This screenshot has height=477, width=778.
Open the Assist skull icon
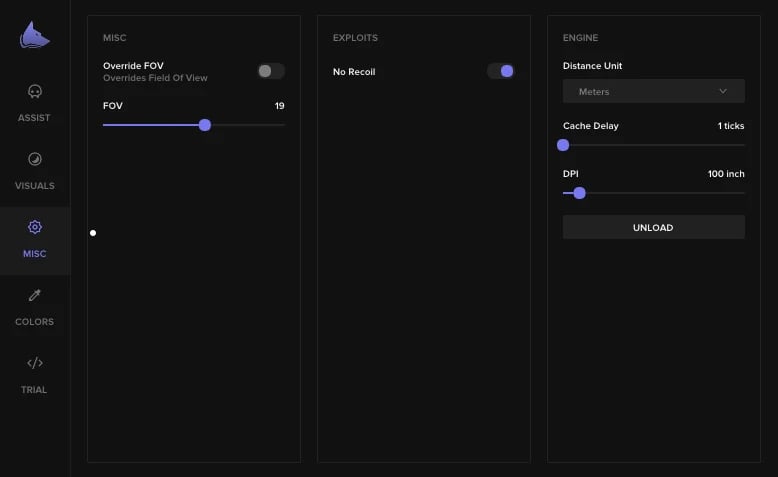pos(35,91)
